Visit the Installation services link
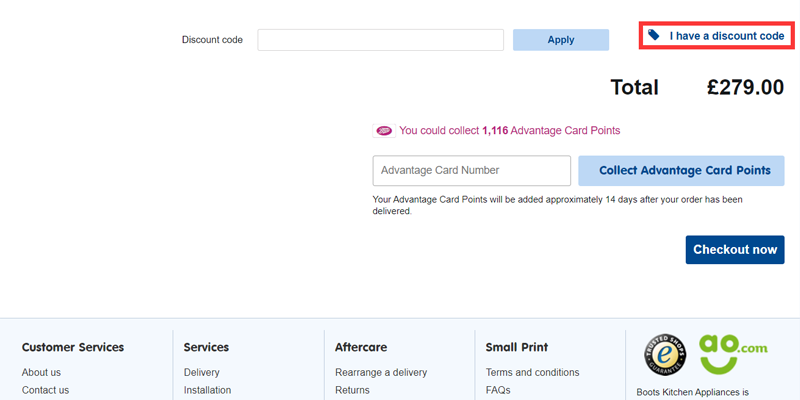This screenshot has width=800, height=400. tap(207, 390)
